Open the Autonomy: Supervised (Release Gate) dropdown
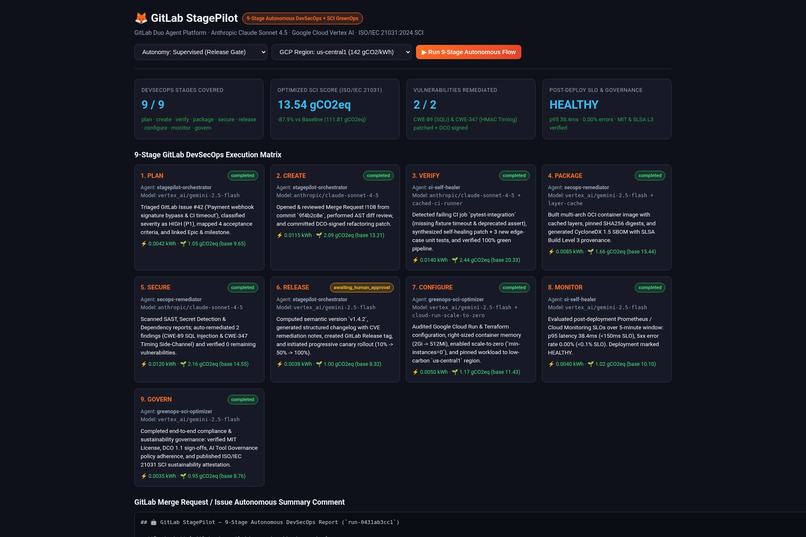The width and height of the screenshot is (806, 537). point(200,52)
